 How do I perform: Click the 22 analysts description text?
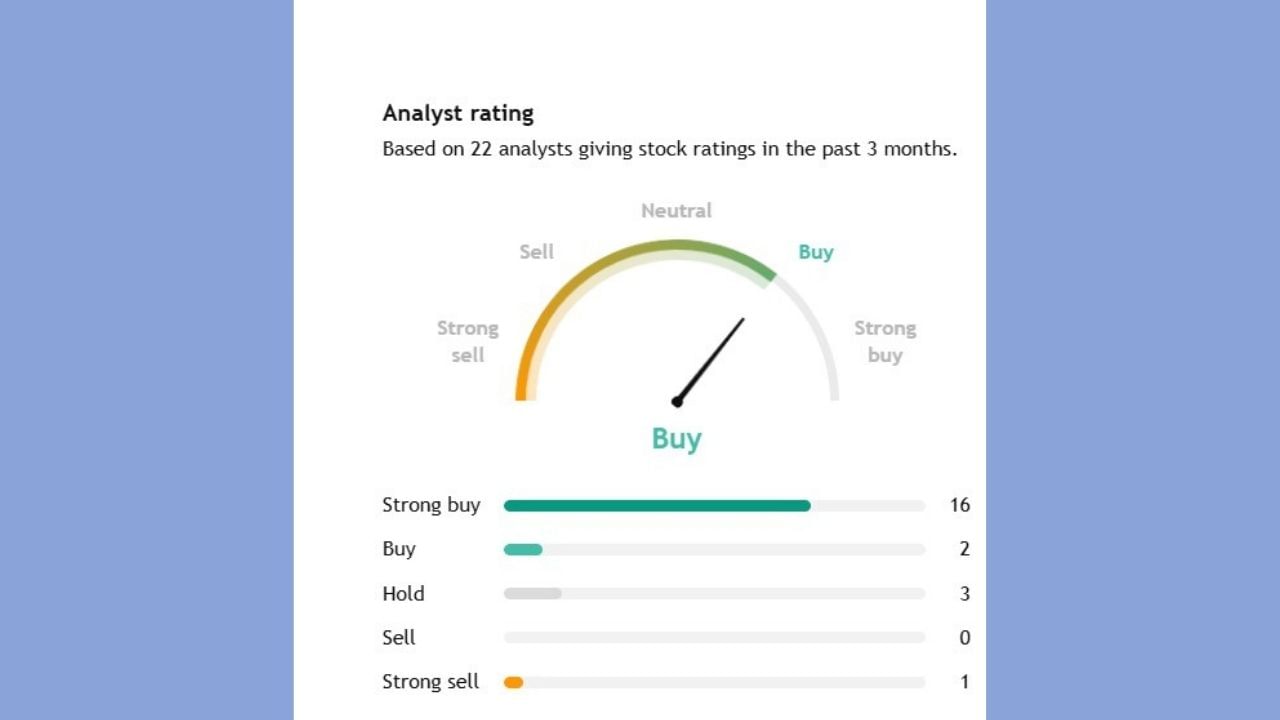(669, 149)
